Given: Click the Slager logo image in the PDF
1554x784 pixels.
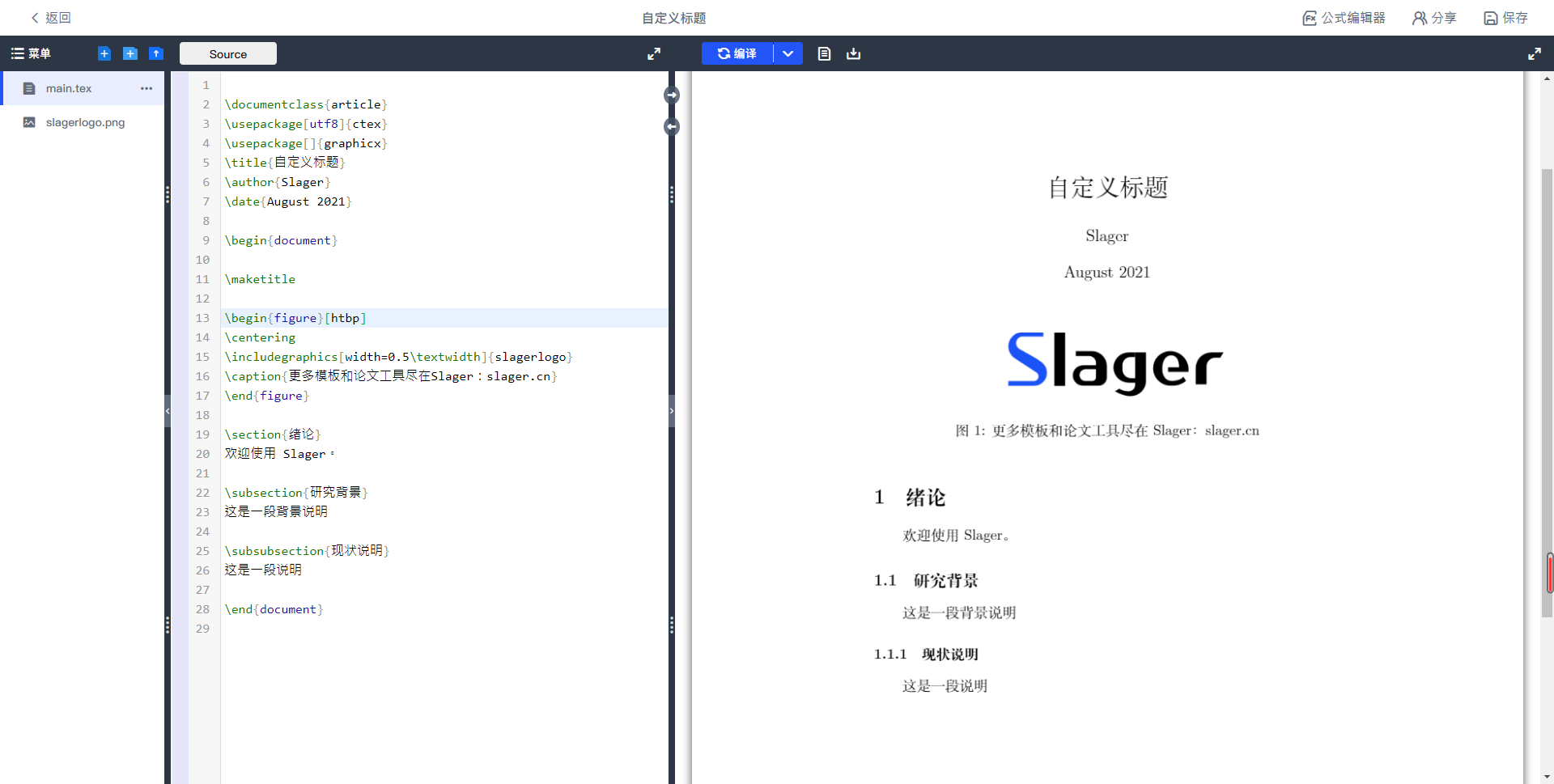Looking at the screenshot, I should [x=1115, y=364].
